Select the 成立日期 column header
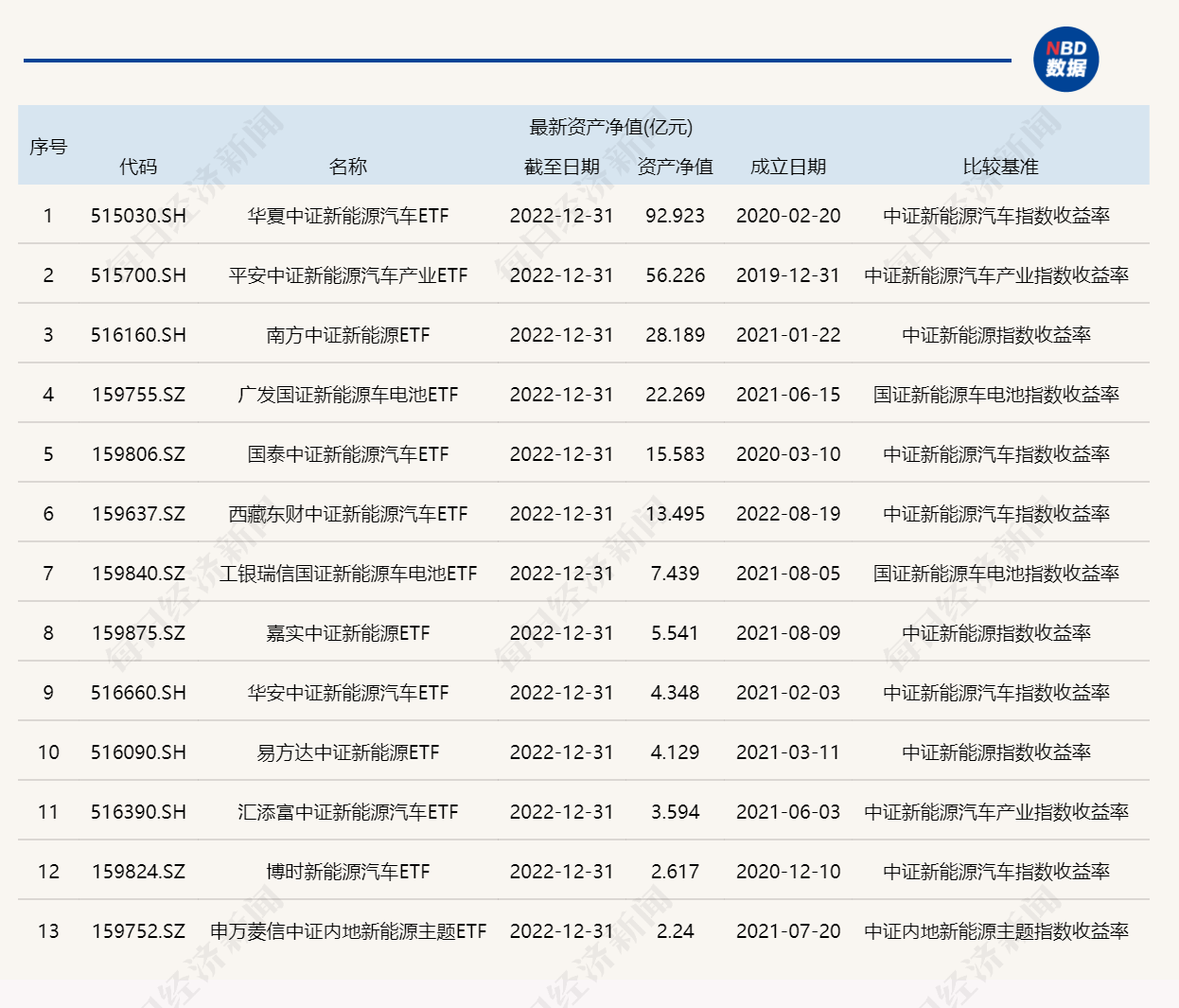This screenshot has width=1179, height=1008. [x=788, y=167]
